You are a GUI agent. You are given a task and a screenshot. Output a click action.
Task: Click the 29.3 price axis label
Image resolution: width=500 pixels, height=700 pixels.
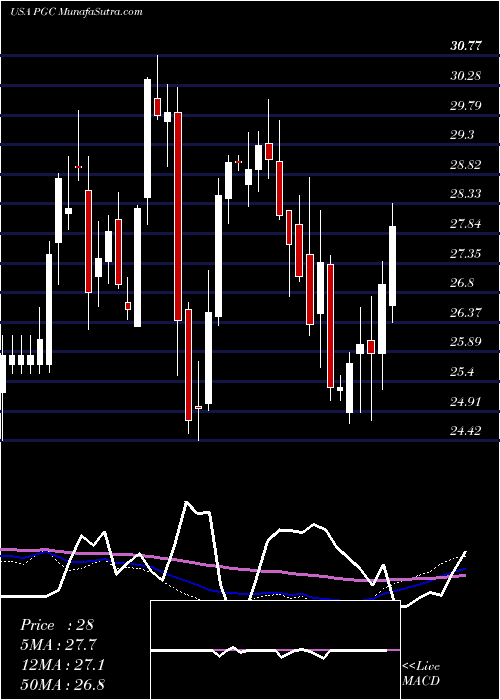[462, 135]
